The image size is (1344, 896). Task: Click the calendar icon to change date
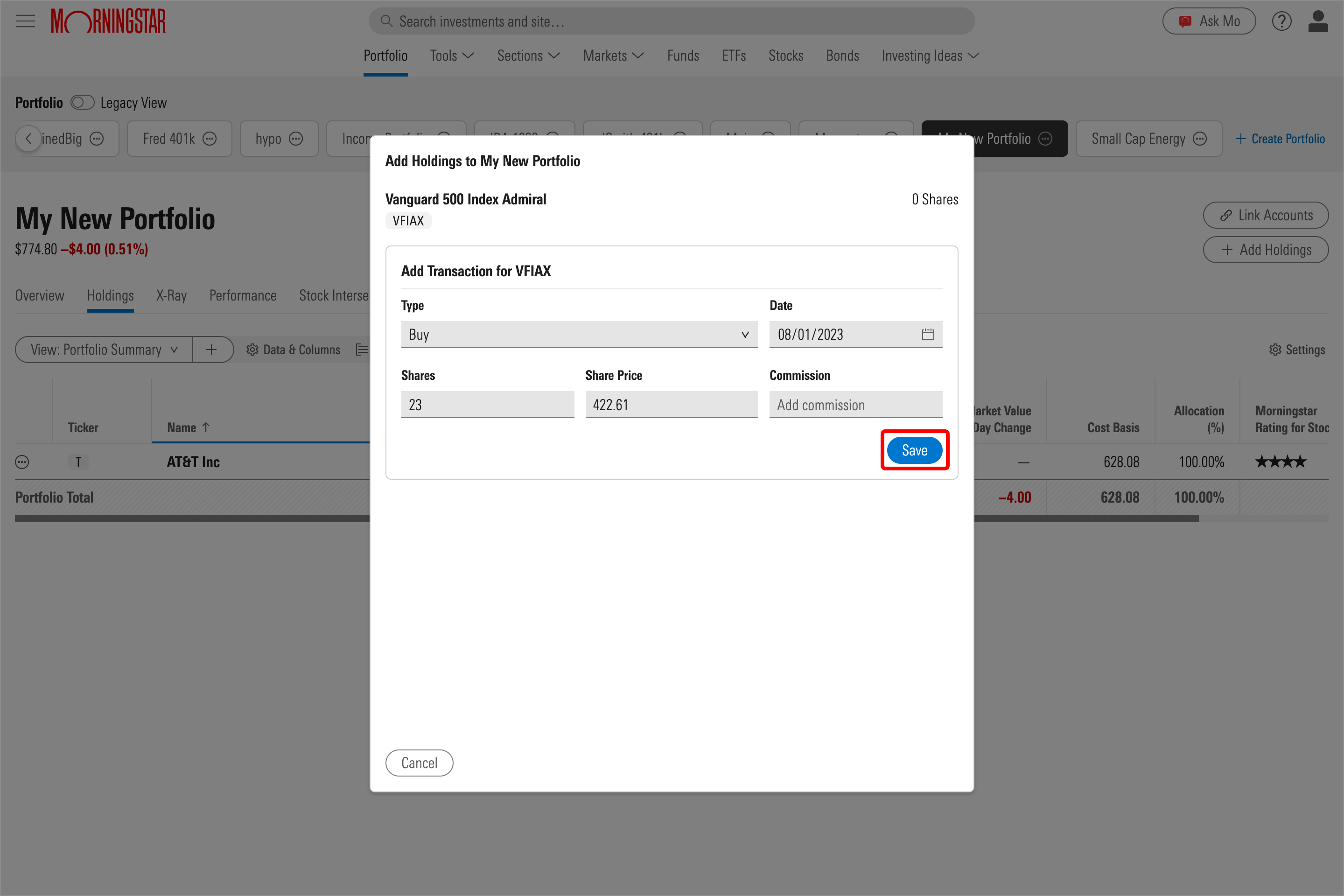(928, 334)
